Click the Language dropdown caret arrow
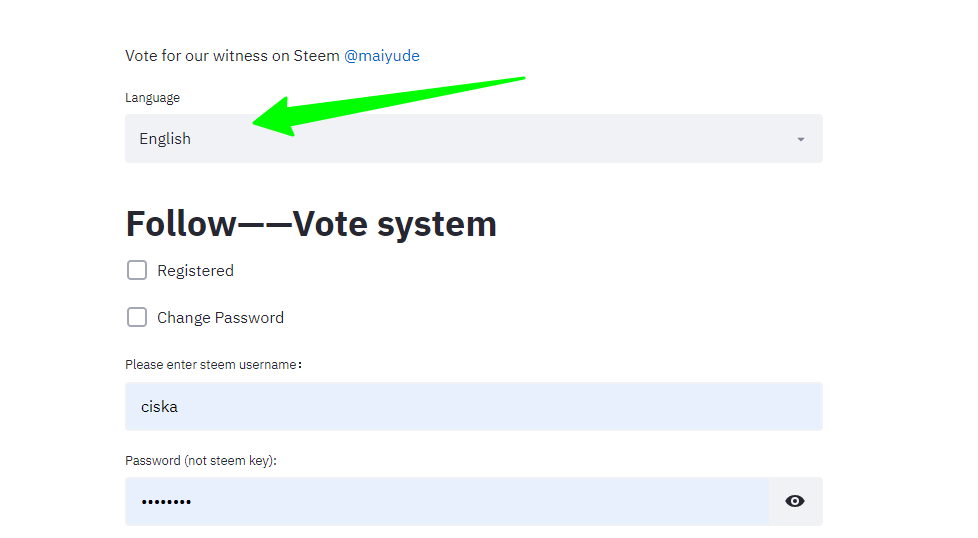 click(x=801, y=140)
